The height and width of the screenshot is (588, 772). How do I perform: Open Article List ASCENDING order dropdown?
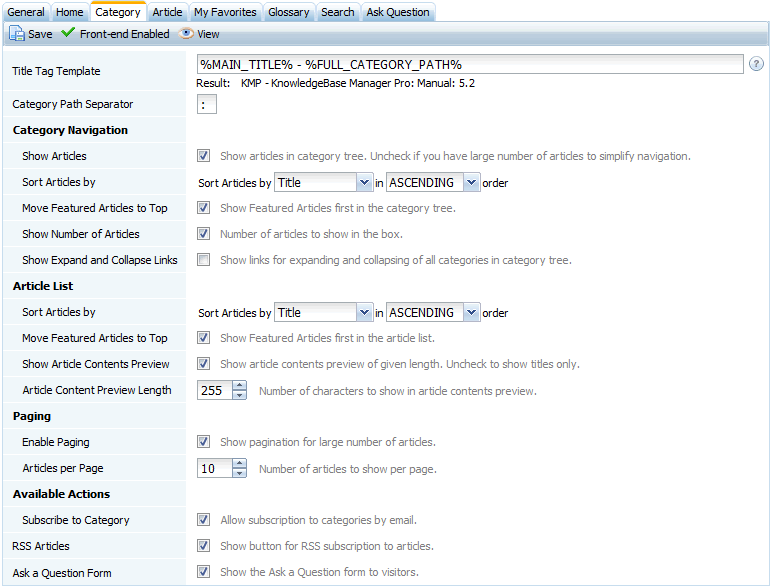point(471,313)
